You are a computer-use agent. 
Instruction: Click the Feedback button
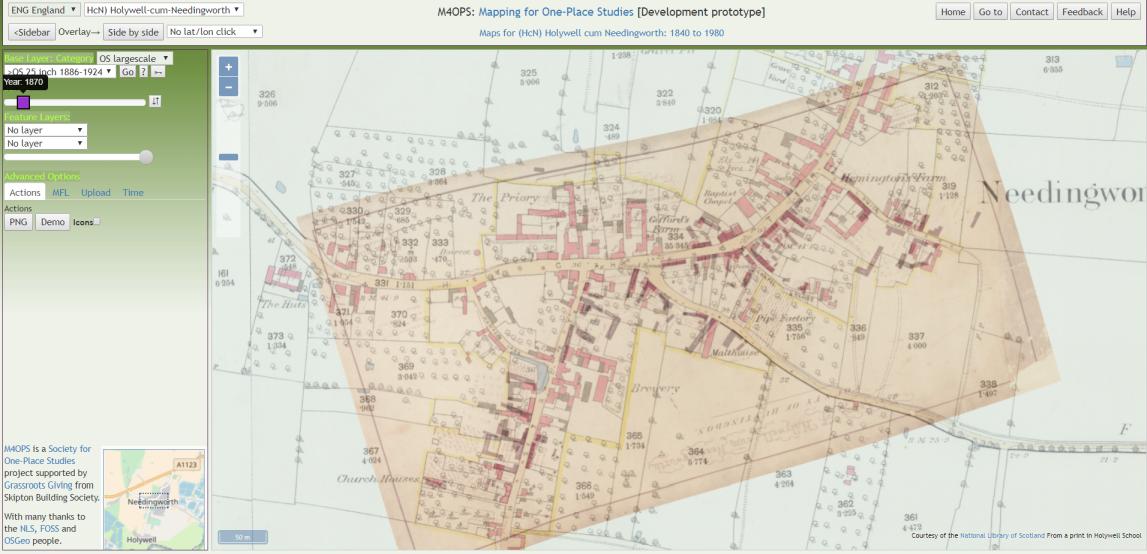pos(1082,12)
